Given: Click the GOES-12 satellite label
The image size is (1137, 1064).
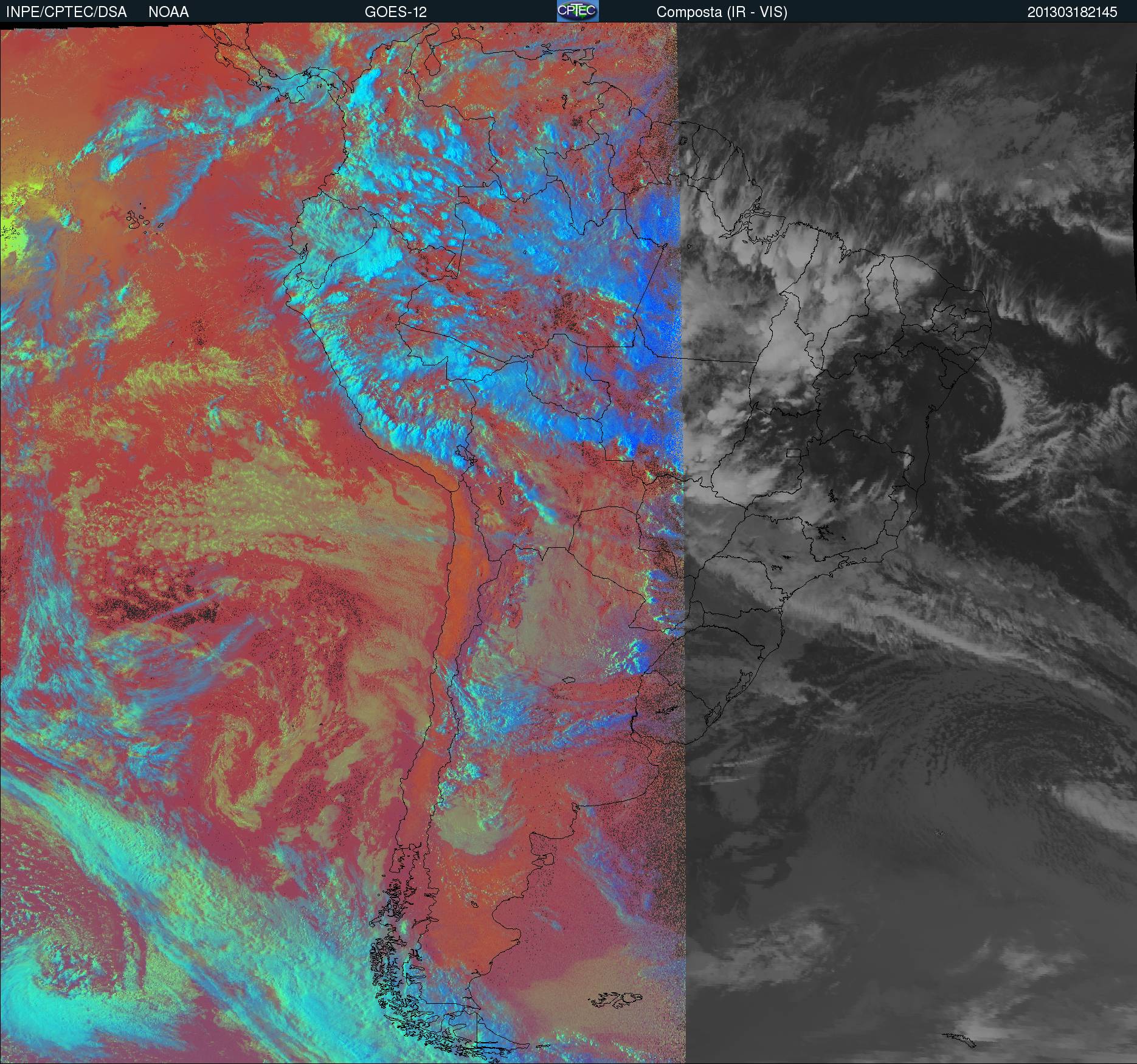Looking at the screenshot, I should coord(395,12).
